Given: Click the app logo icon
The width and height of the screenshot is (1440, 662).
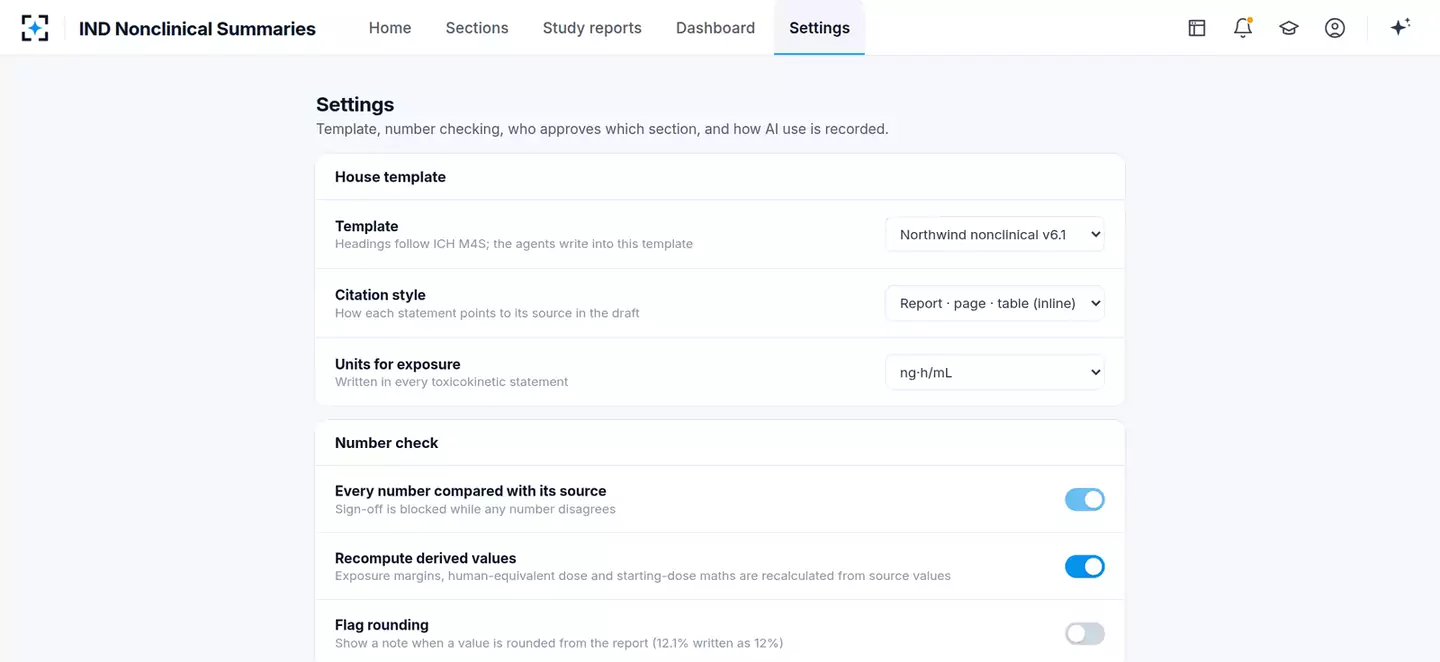Looking at the screenshot, I should coord(35,28).
